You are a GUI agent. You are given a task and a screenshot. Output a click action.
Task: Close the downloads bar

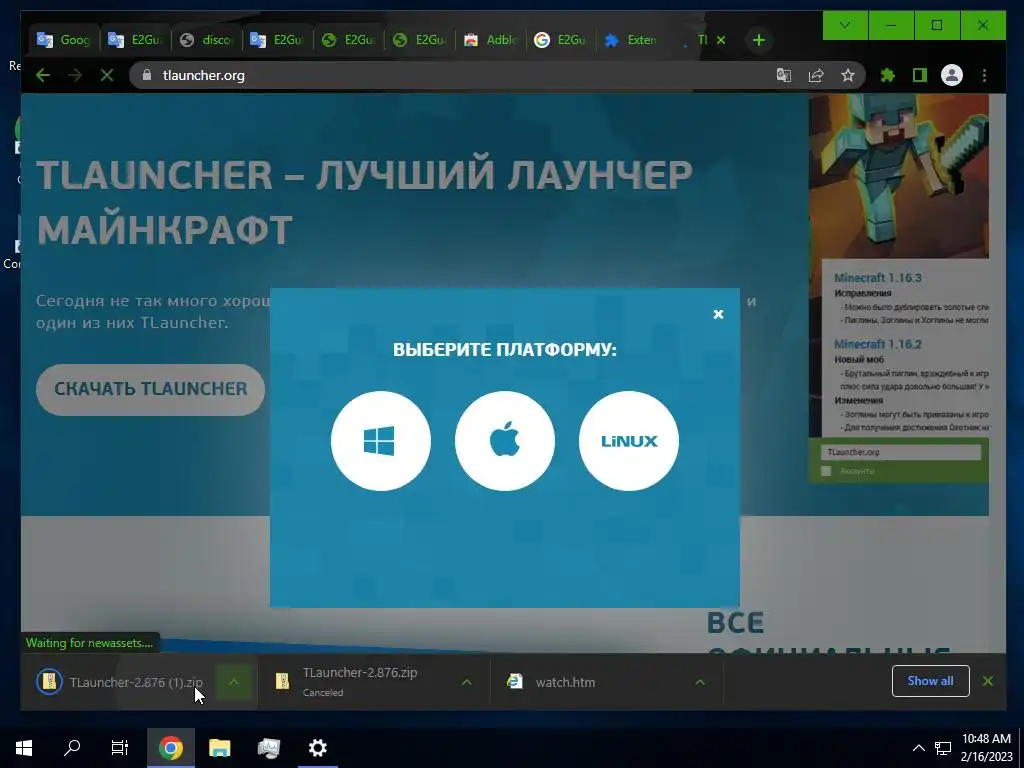[x=988, y=681]
